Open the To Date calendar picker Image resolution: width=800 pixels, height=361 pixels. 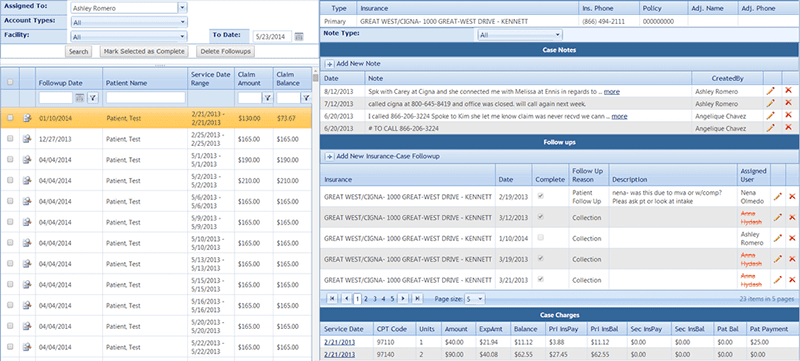point(299,37)
